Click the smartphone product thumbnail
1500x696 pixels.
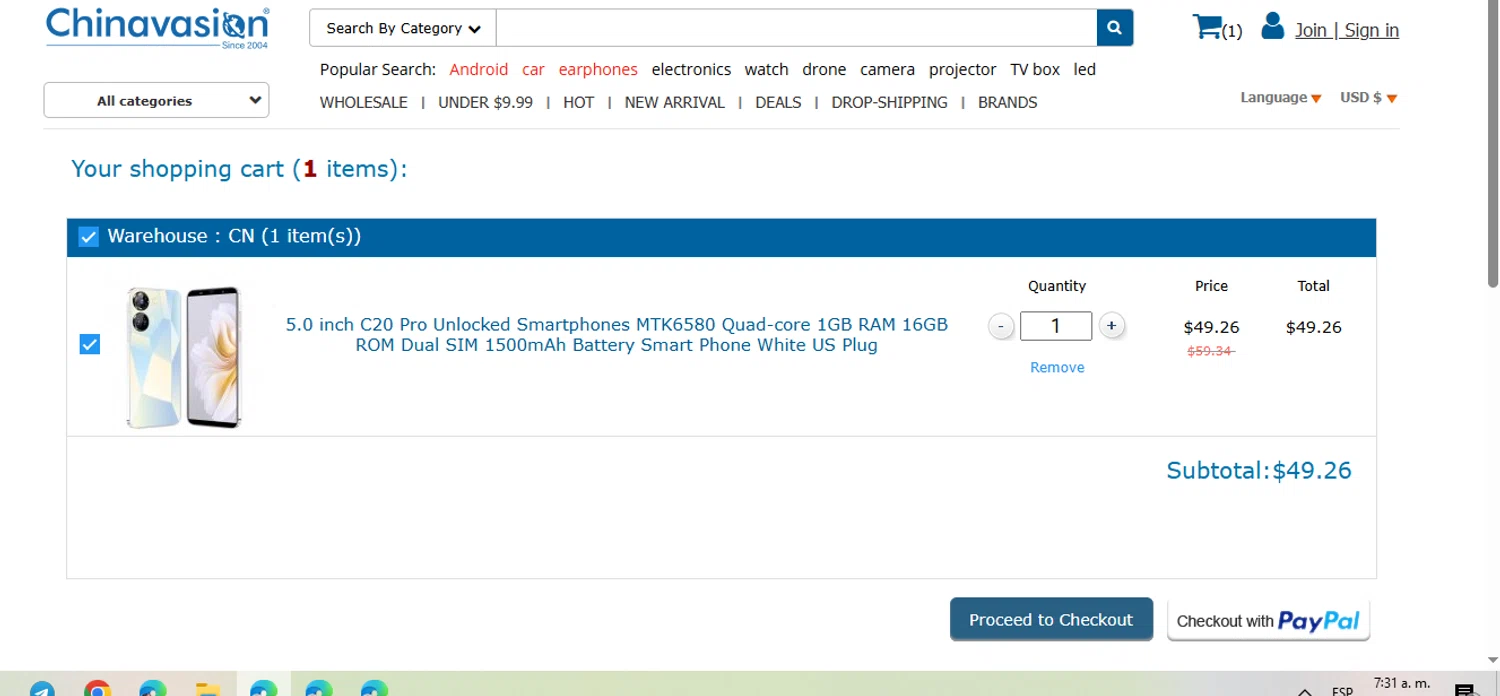(184, 358)
